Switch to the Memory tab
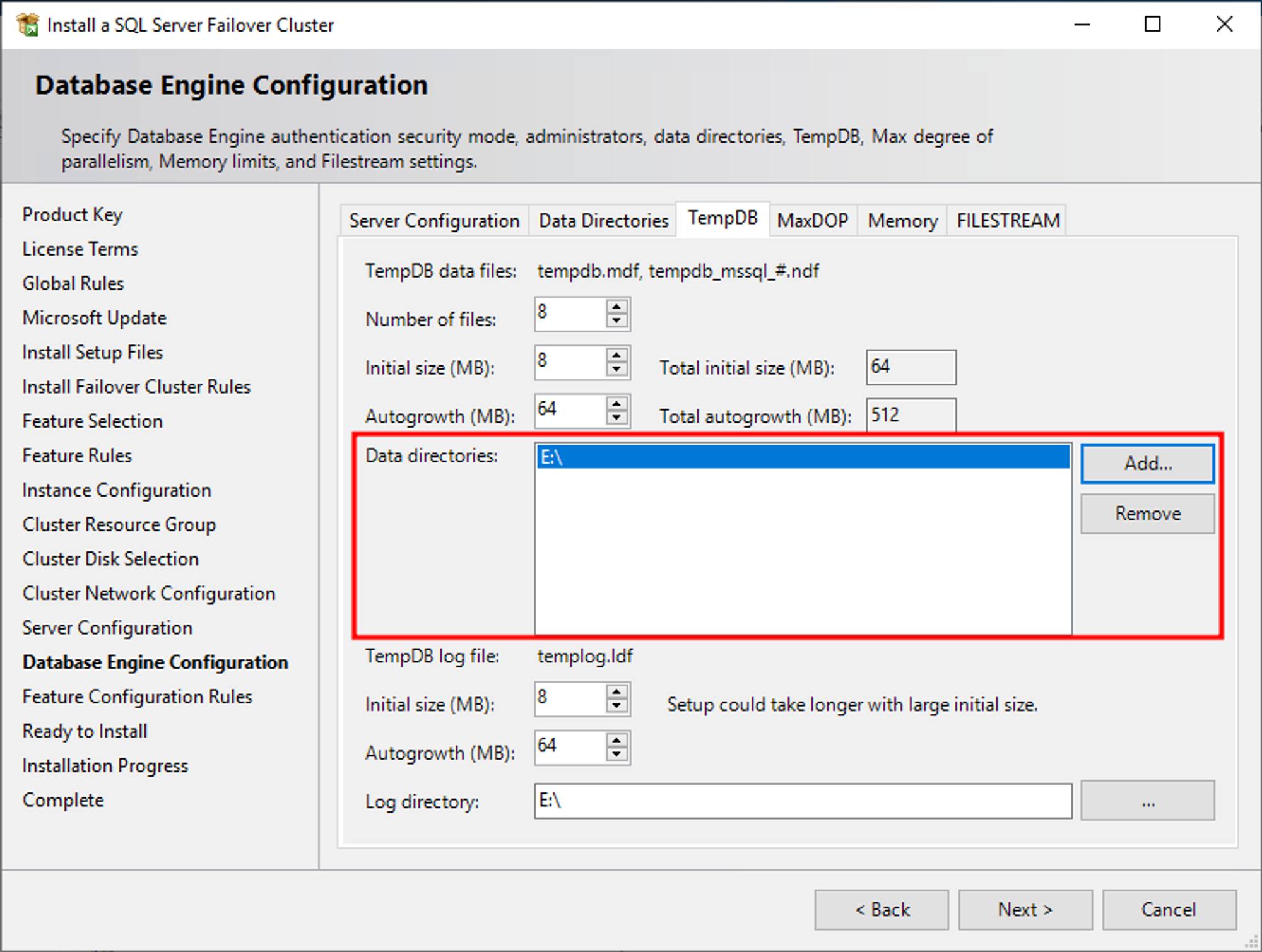The width and height of the screenshot is (1262, 952). click(902, 221)
